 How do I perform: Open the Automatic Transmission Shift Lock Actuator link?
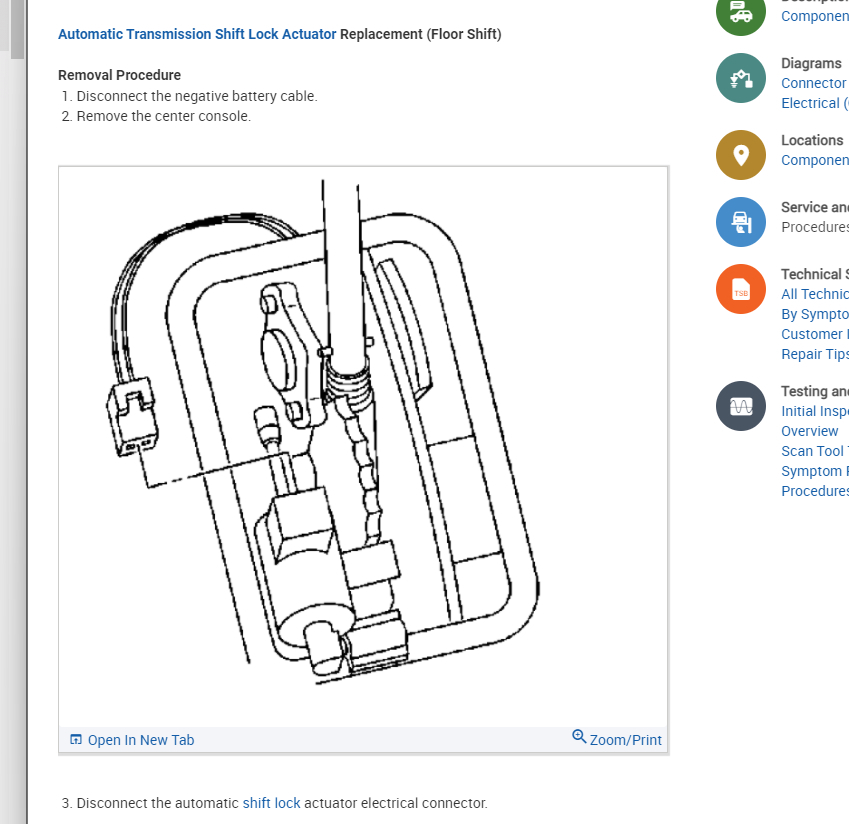point(197,34)
